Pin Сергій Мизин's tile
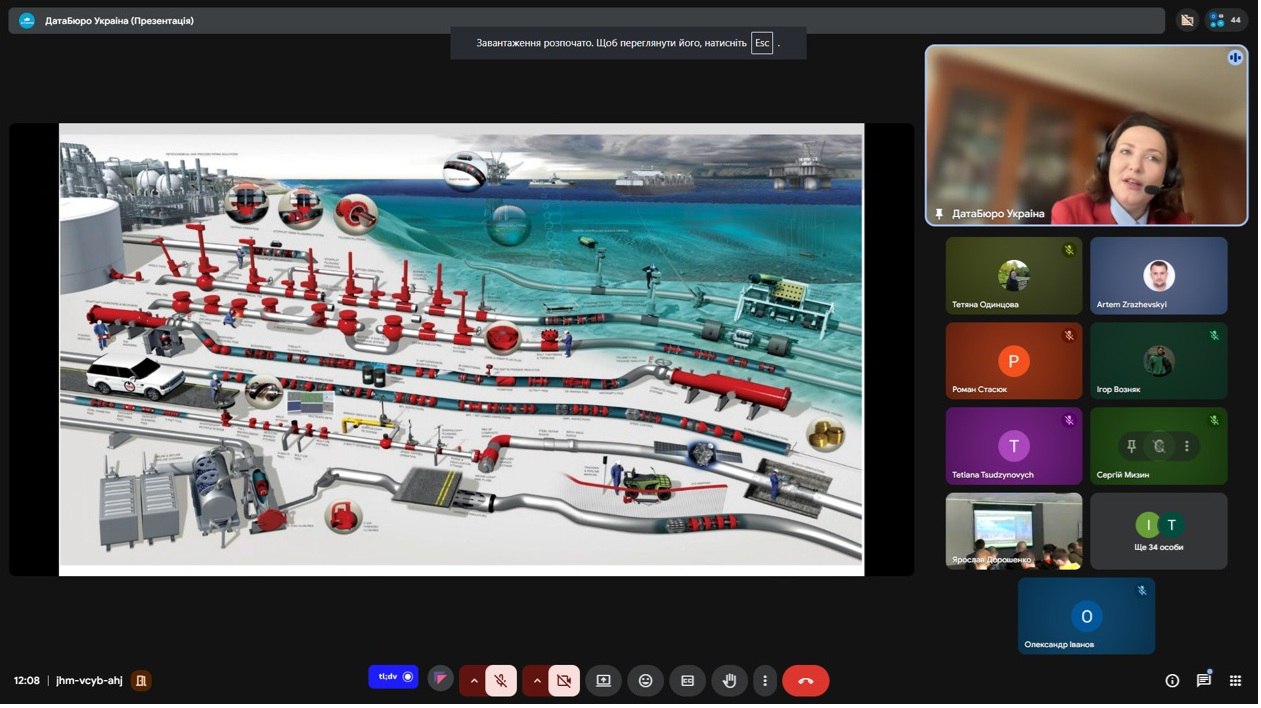Image resolution: width=1261 pixels, height=708 pixels. click(x=1131, y=446)
